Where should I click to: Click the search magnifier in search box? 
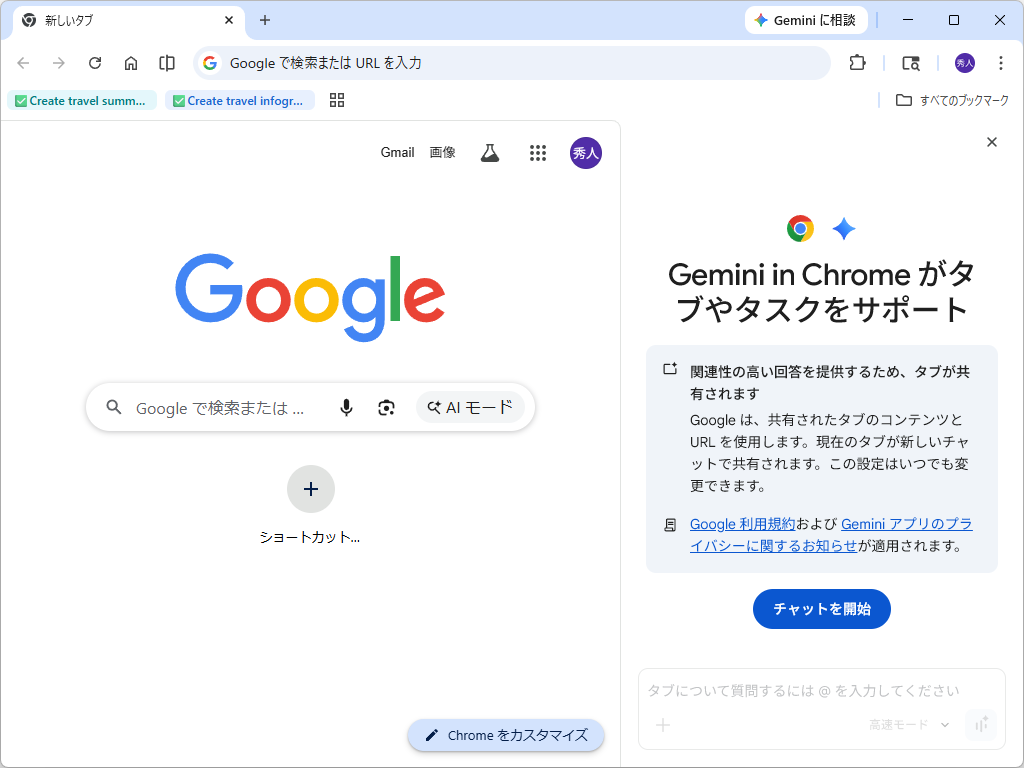point(114,408)
